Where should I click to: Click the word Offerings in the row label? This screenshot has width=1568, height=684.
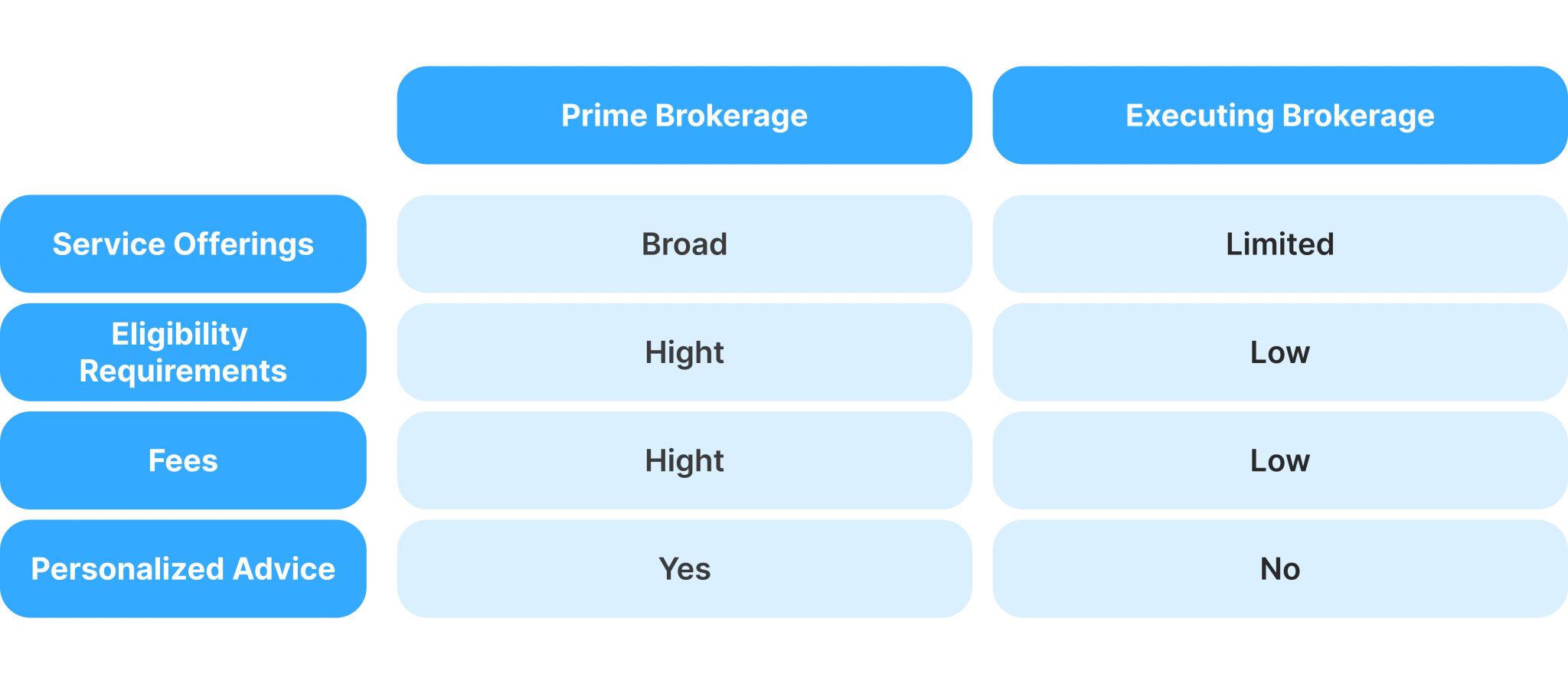pyautogui.click(x=243, y=245)
